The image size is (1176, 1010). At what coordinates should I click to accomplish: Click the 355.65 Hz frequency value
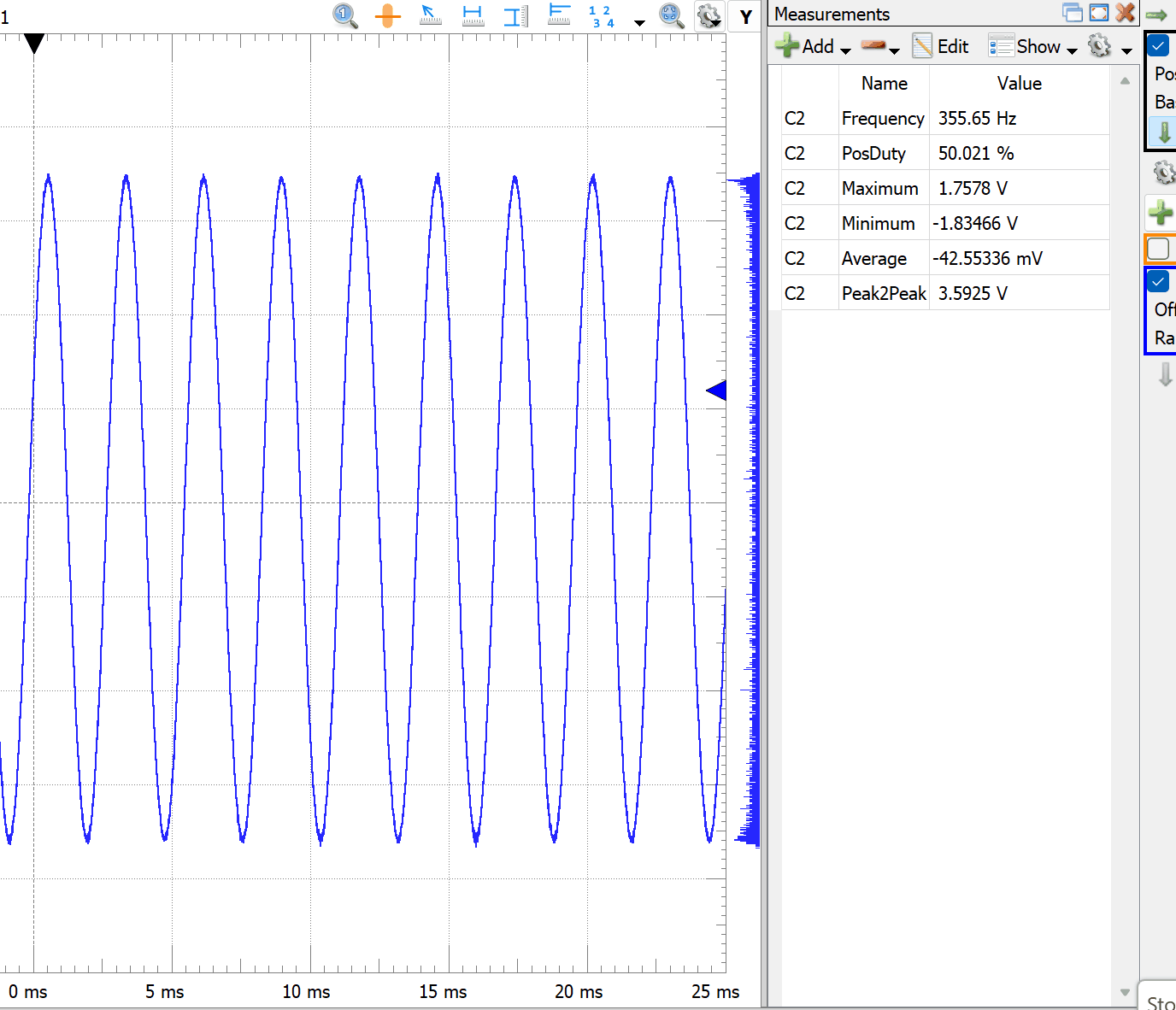(x=977, y=118)
